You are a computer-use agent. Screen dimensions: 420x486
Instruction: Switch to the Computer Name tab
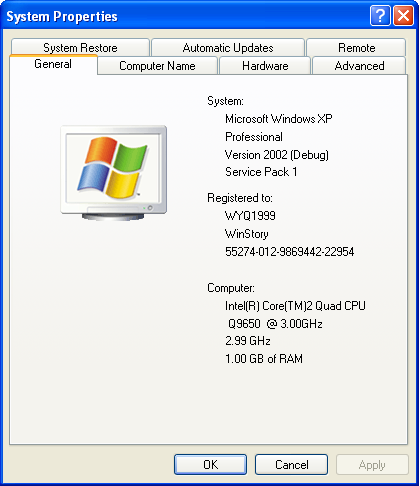coord(157,66)
